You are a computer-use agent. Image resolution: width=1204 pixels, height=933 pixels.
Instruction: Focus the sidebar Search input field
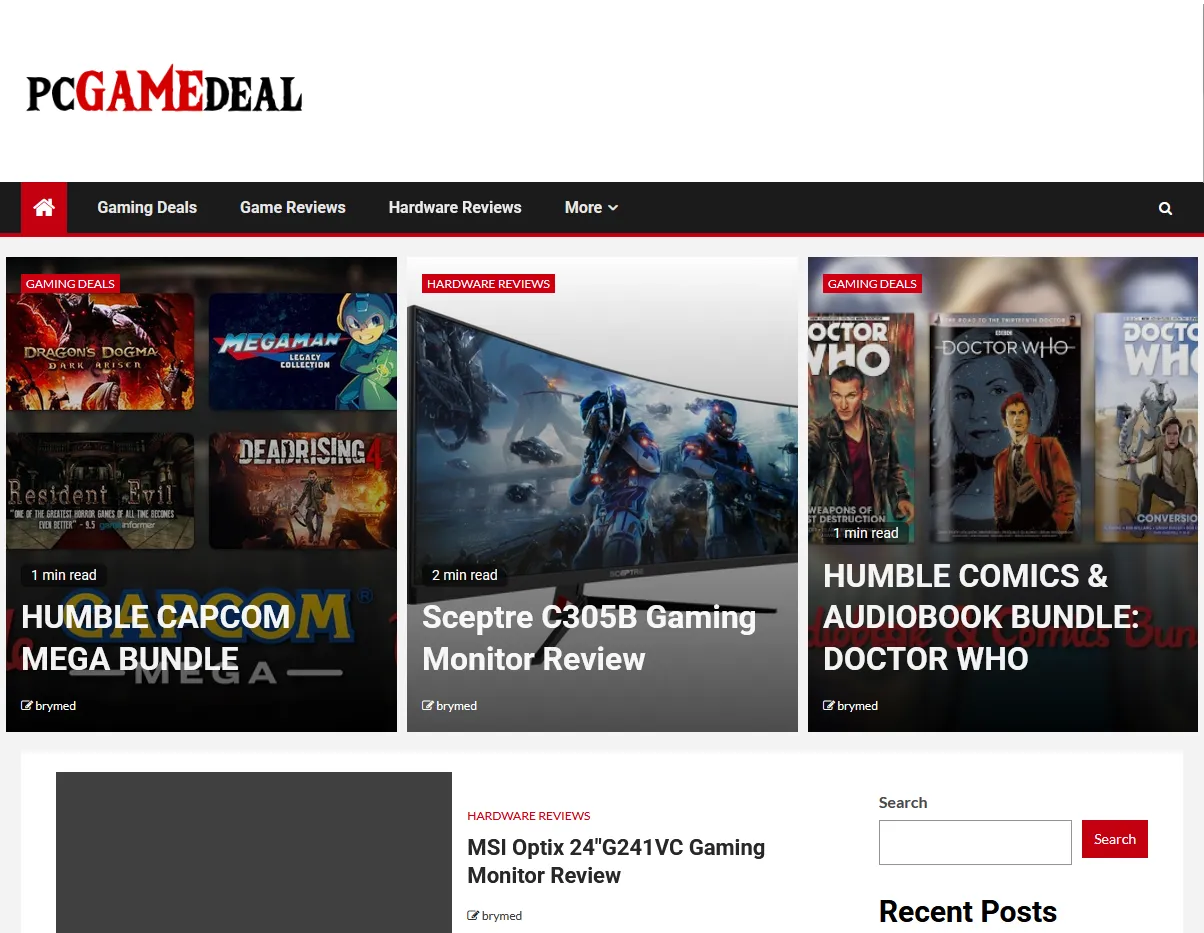pos(975,842)
